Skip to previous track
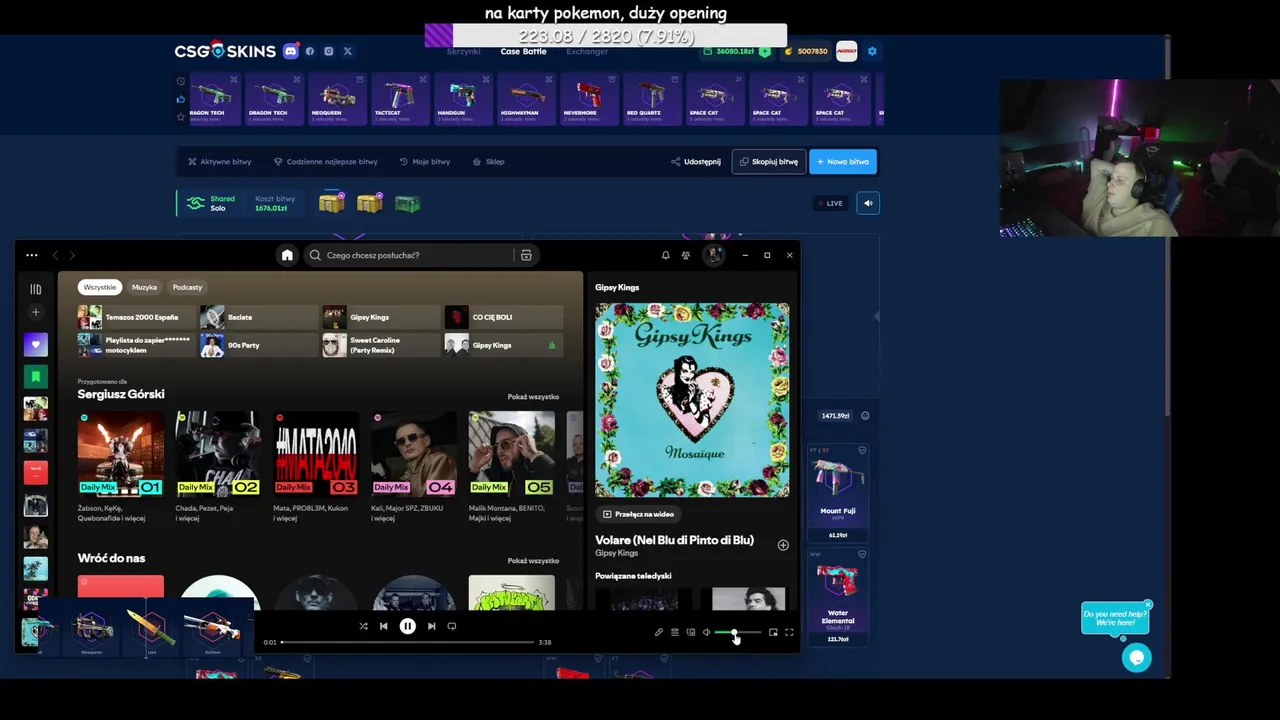1280x720 pixels. pyautogui.click(x=384, y=626)
